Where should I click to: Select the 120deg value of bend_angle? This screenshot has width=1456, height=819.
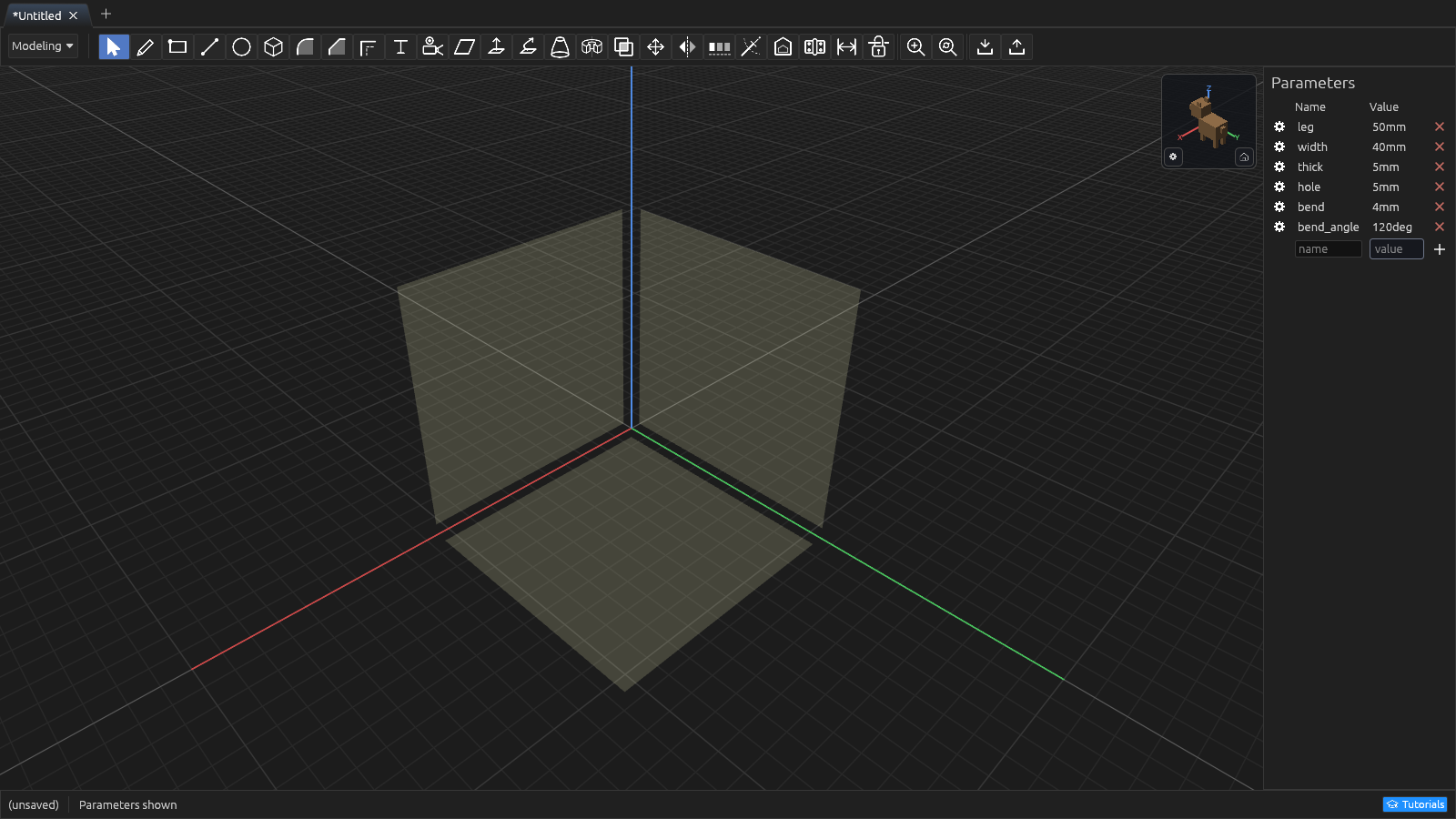point(1392,227)
